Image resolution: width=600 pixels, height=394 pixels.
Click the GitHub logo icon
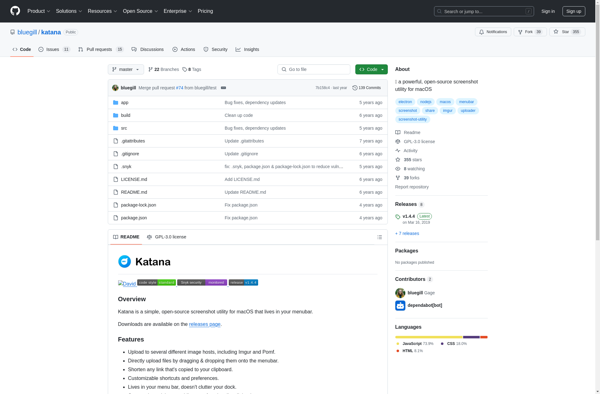[x=15, y=11]
